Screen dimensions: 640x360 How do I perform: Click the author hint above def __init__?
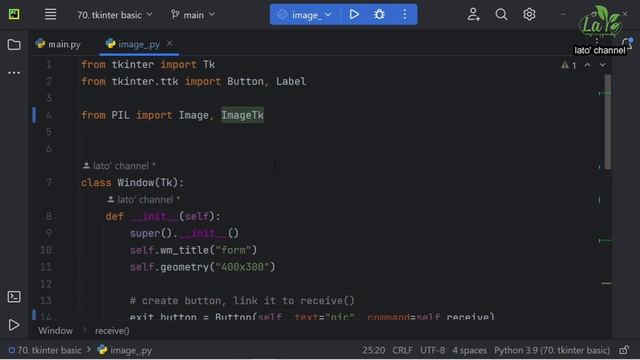pyautogui.click(x=144, y=200)
